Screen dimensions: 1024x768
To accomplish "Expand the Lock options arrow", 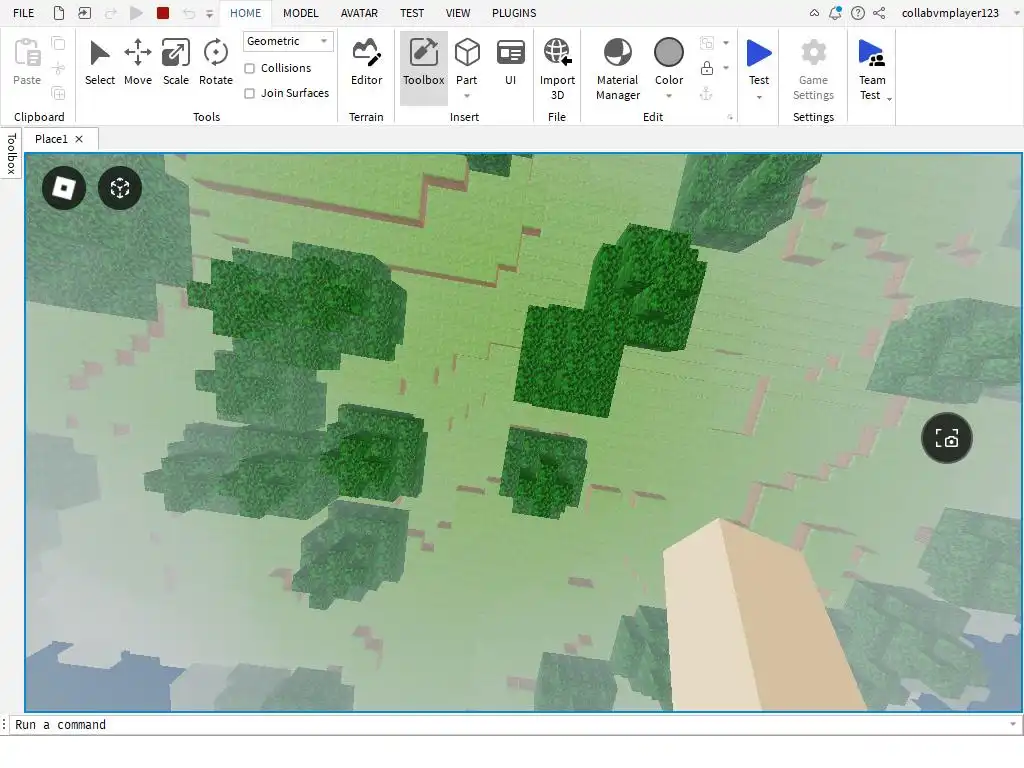I will coord(726,68).
